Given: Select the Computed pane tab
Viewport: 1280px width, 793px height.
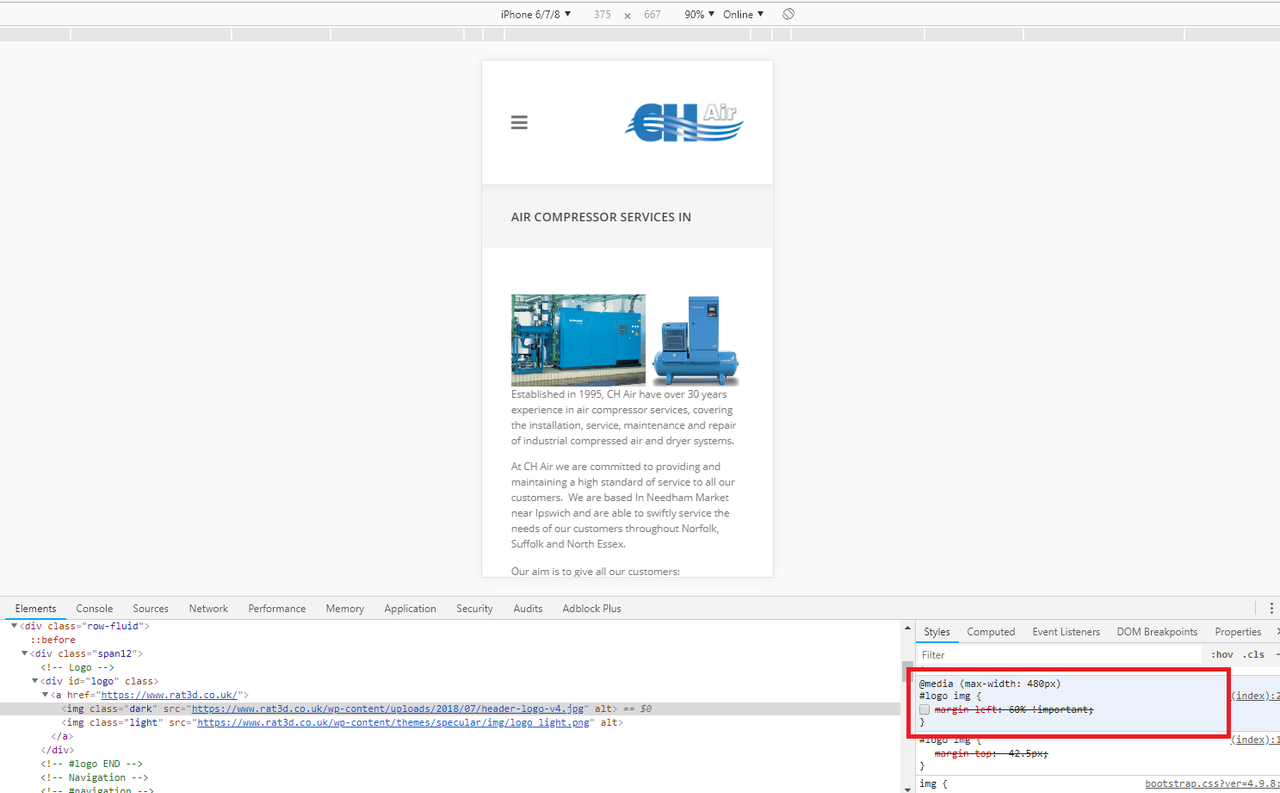Looking at the screenshot, I should 991,632.
